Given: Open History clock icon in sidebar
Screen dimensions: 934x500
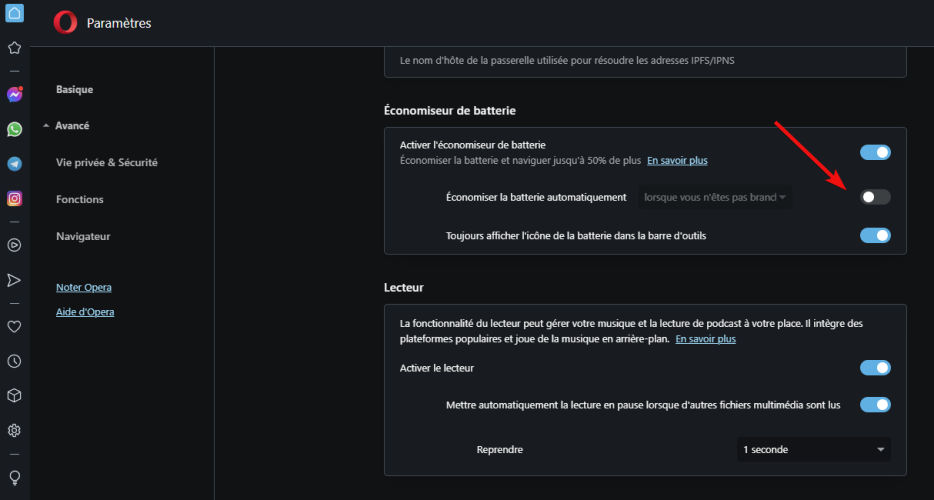Looking at the screenshot, I should point(14,361).
